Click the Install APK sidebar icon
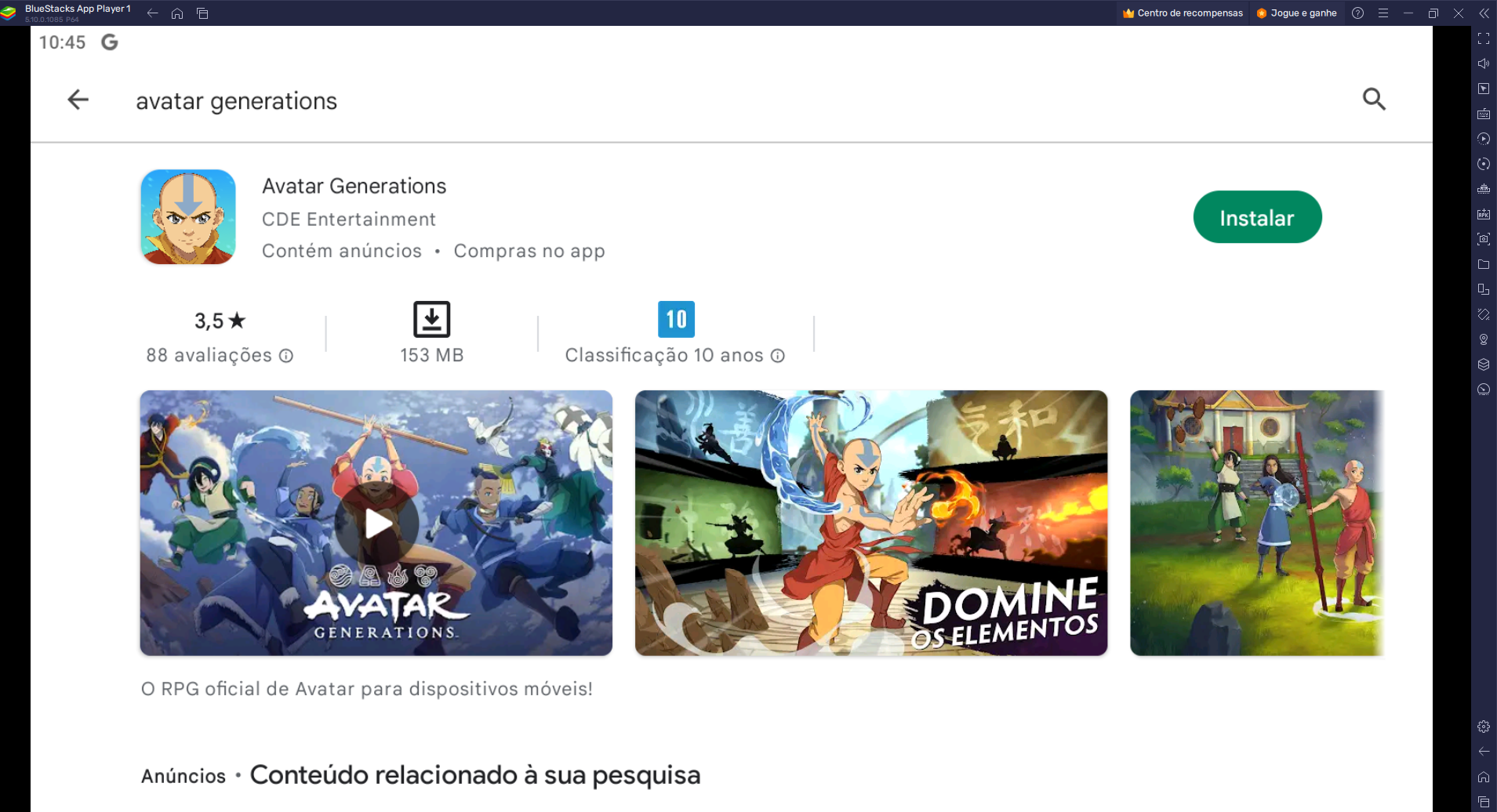The width and height of the screenshot is (1497, 812). tap(1484, 214)
